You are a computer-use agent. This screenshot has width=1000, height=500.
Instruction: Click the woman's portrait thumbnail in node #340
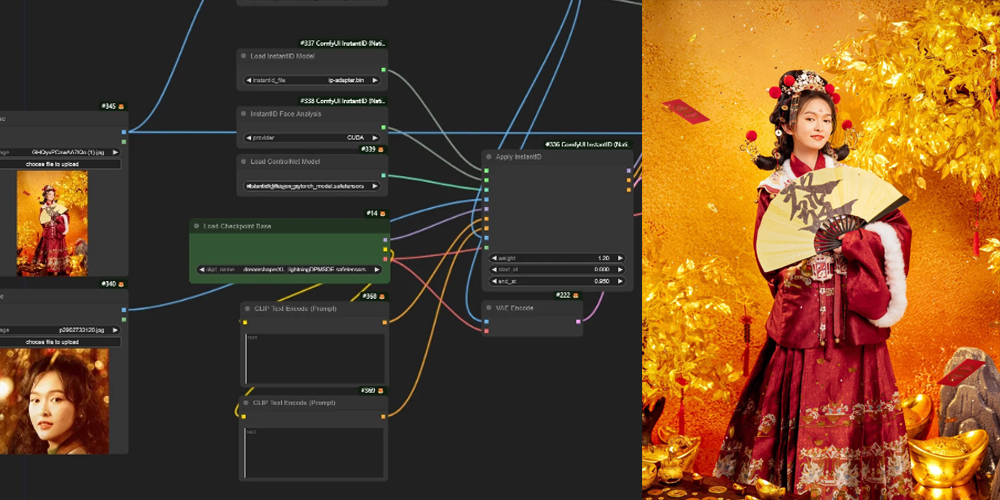tap(54, 401)
